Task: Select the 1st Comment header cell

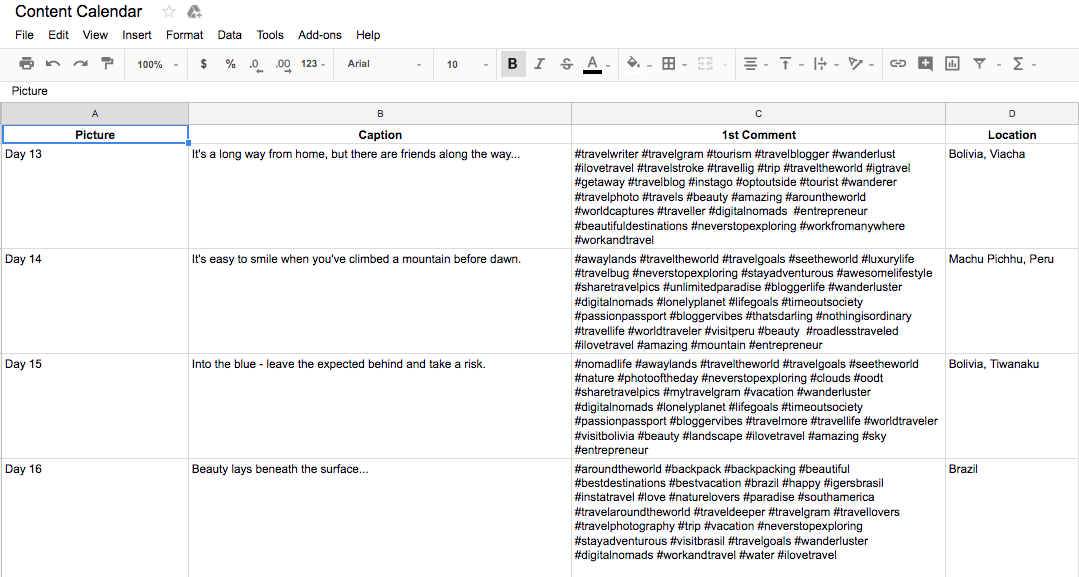Action: [758, 135]
